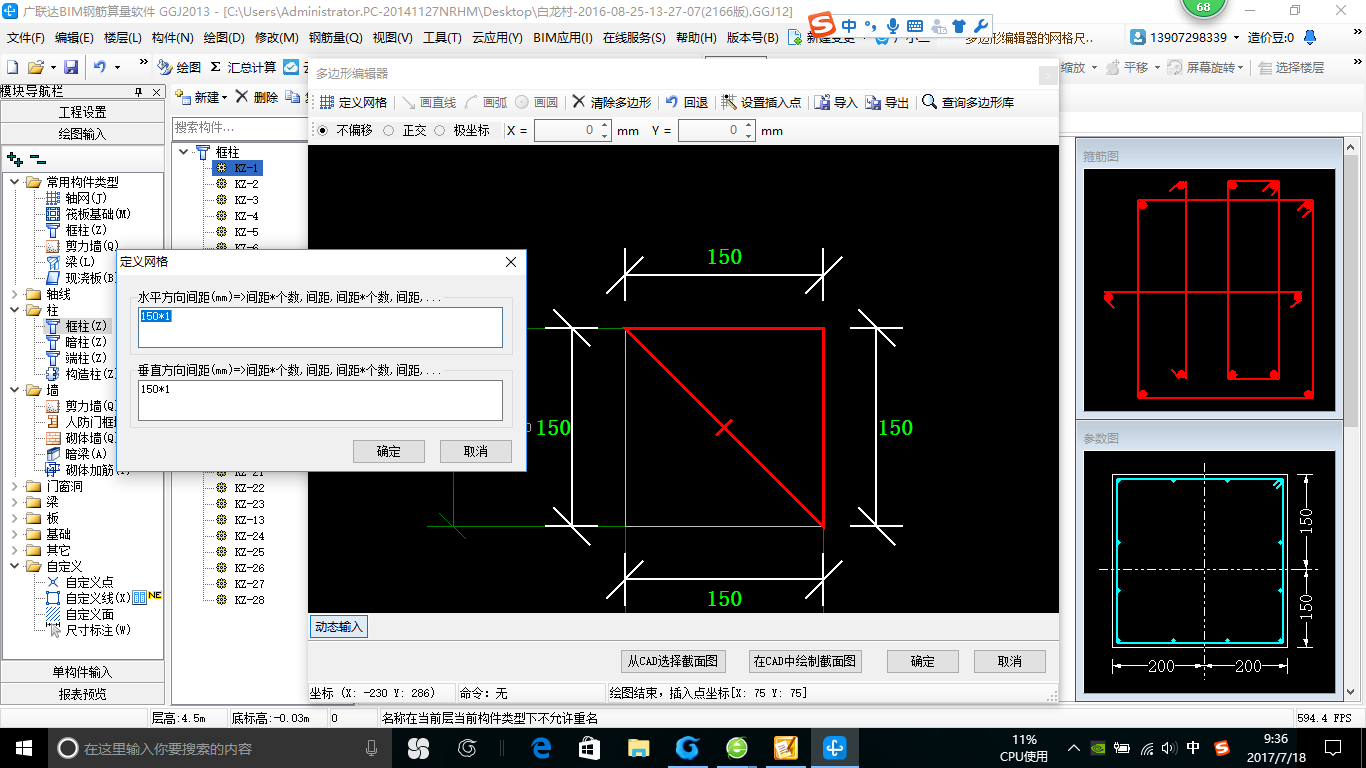
Task: Pin the 模块导航栏 panel
Action: pyautogui.click(x=138, y=91)
